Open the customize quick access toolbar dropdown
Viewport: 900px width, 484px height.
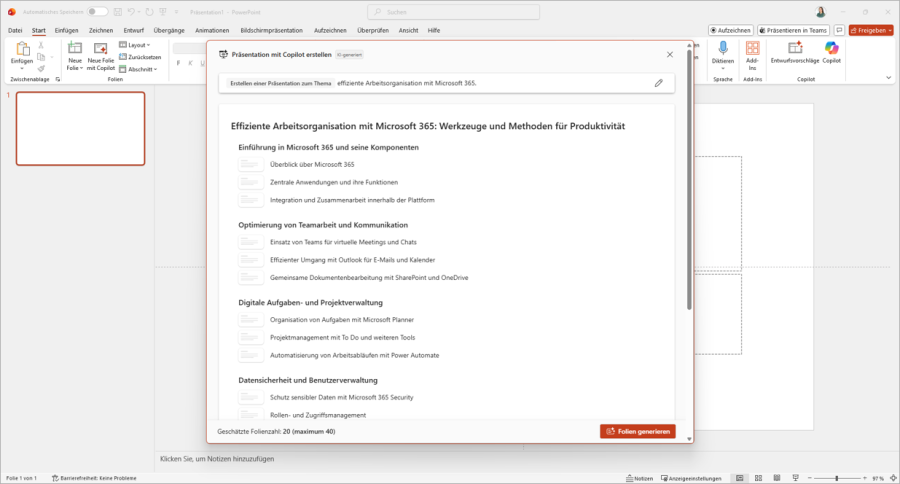coord(176,12)
